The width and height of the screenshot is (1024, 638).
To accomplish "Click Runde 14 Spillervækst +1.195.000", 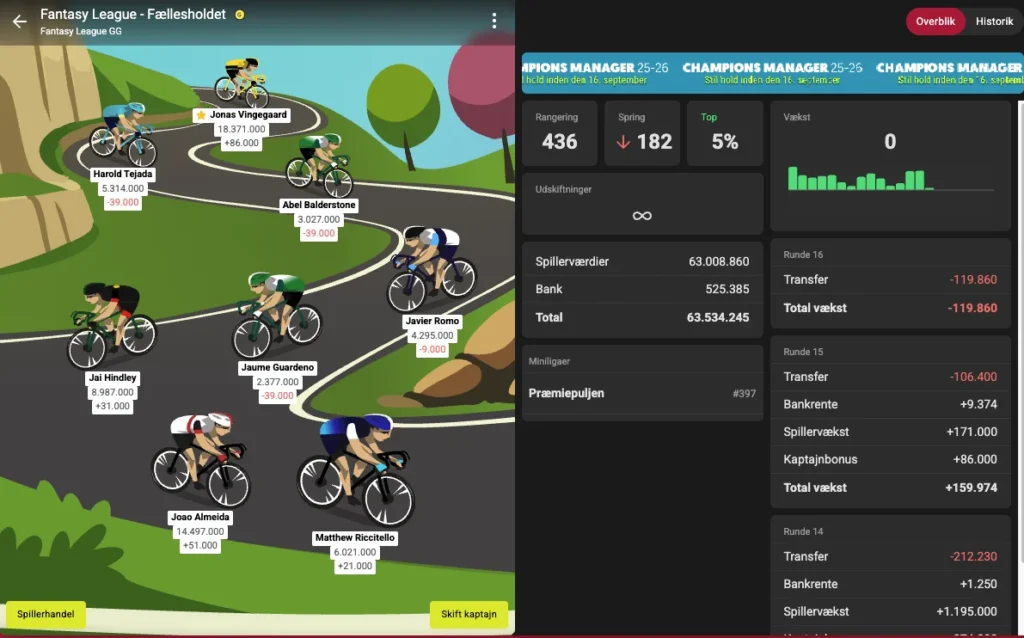I will tap(890, 611).
